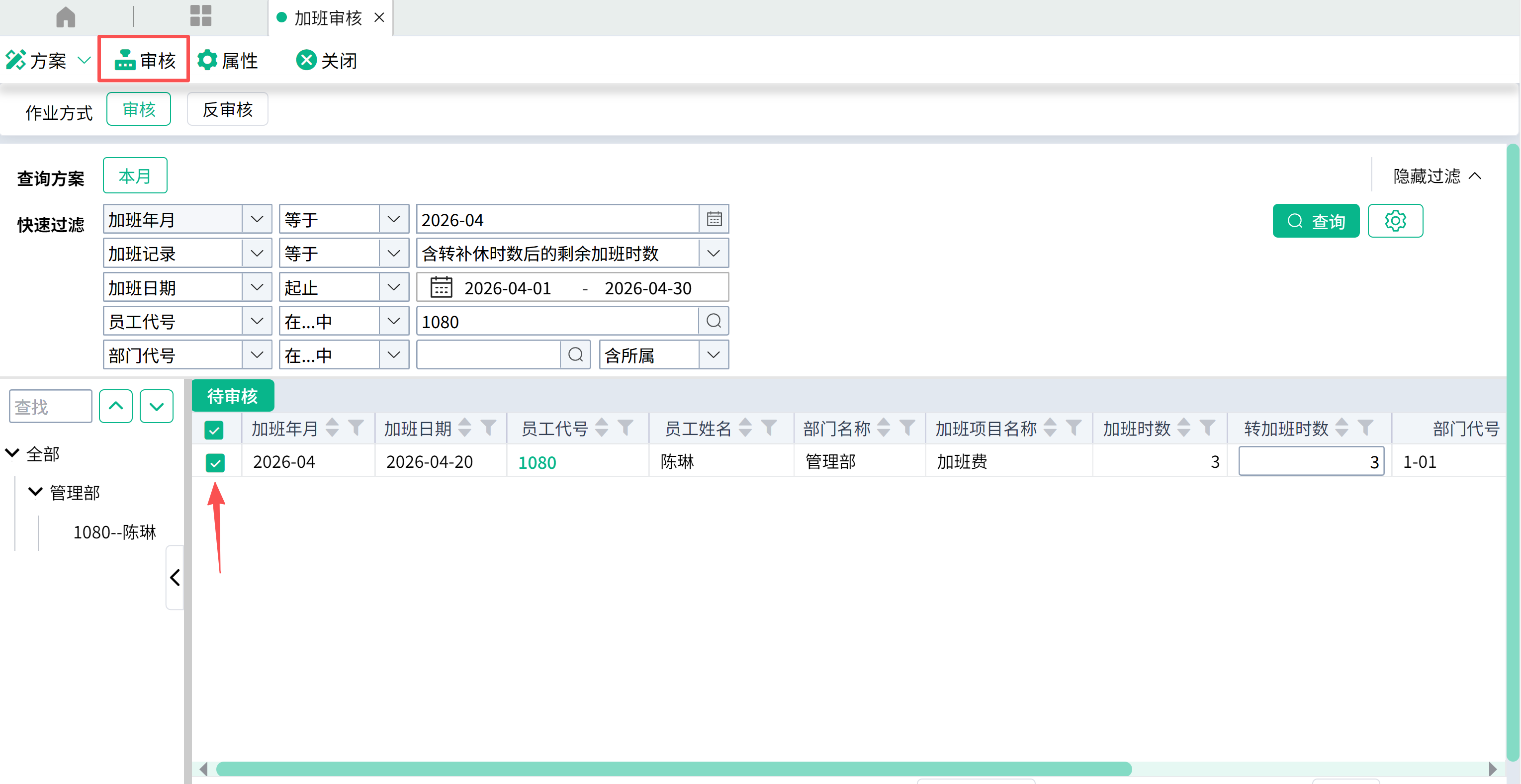Click search icon in 员工代号 field
The height and width of the screenshot is (784, 1521).
tap(714, 321)
